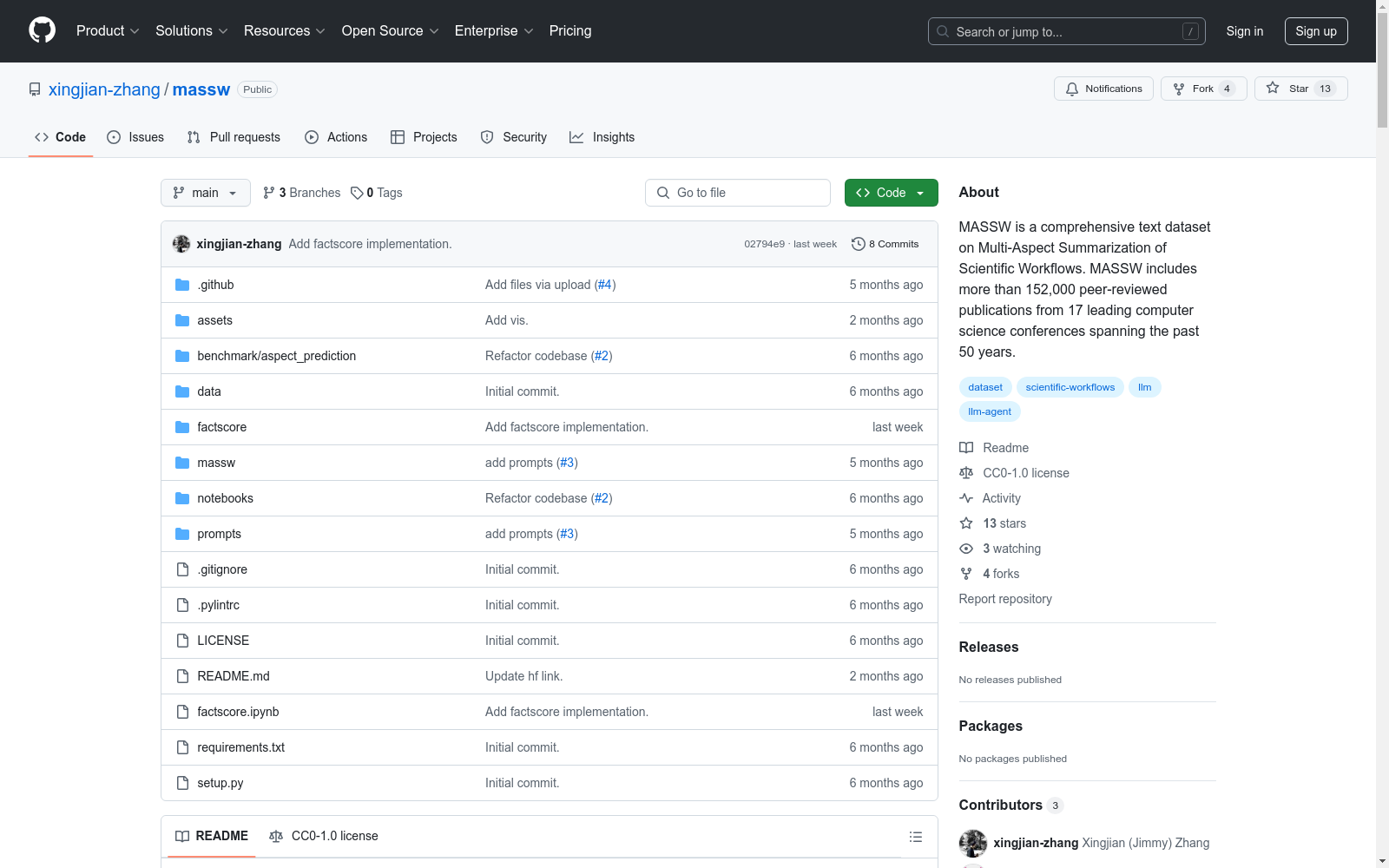Viewport: 1389px width, 868px height.
Task: Fork this repository
Action: (x=1203, y=89)
